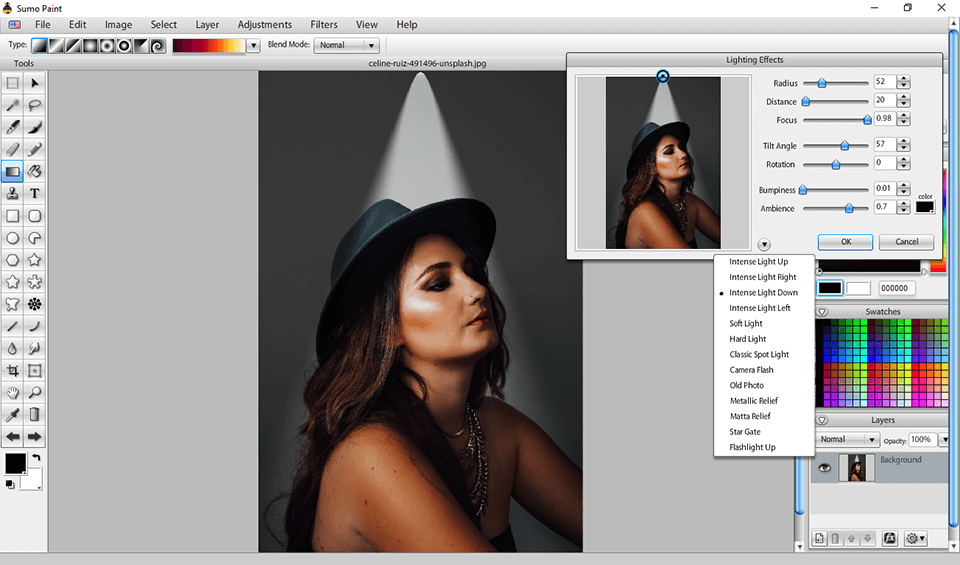Open the gradient preset dropdown arrow
This screenshot has width=960, height=565.
pos(253,46)
